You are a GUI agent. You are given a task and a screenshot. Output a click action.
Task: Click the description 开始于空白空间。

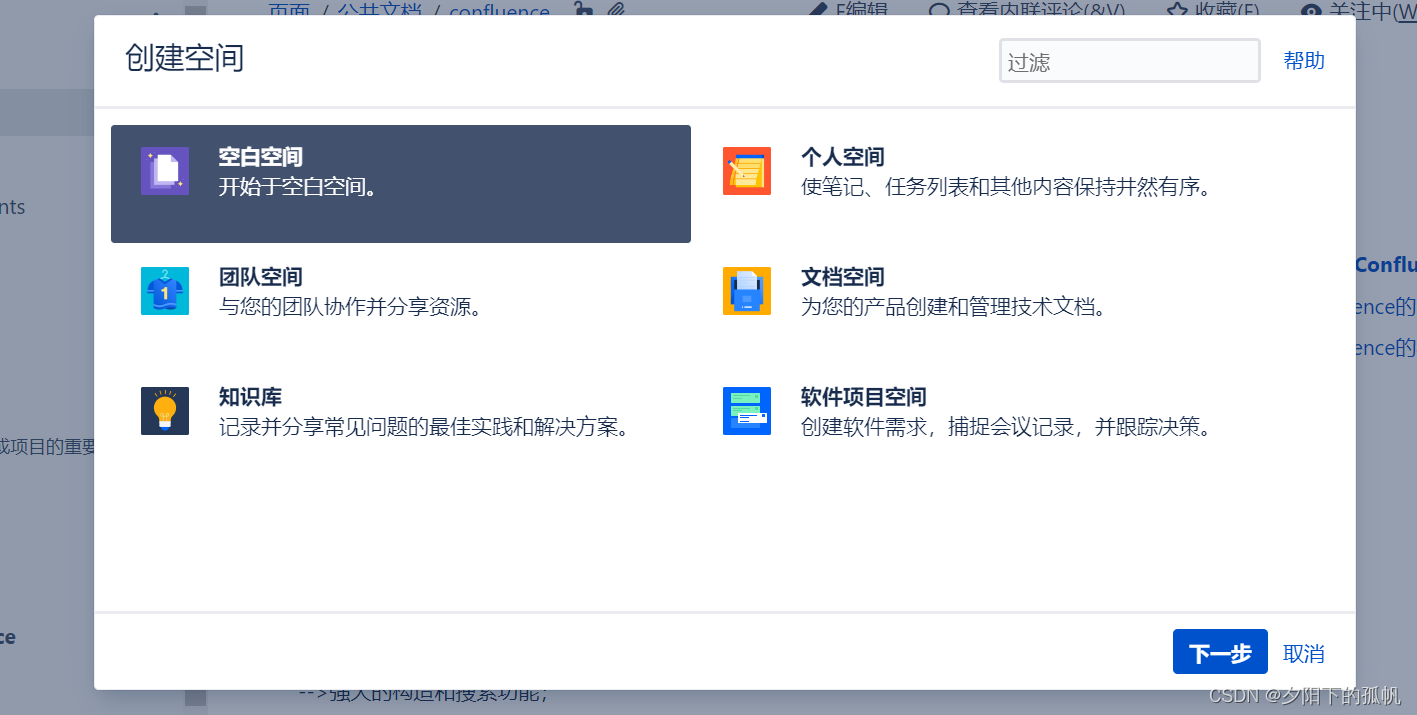[299, 187]
